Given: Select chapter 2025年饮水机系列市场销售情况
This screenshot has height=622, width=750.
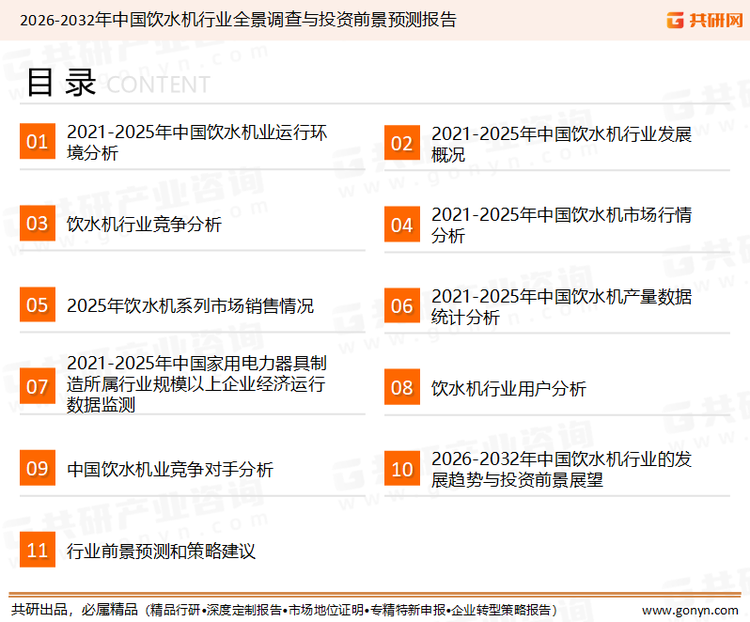Looking at the screenshot, I should 190,306.
